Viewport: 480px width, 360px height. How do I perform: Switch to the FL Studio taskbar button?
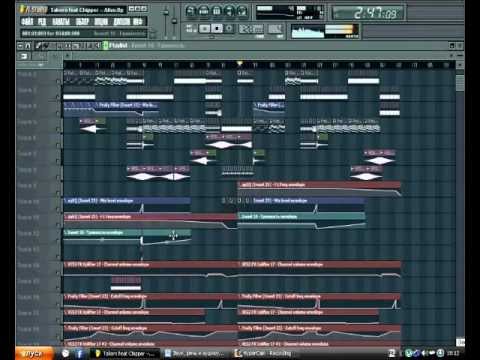pyautogui.click(x=124, y=353)
